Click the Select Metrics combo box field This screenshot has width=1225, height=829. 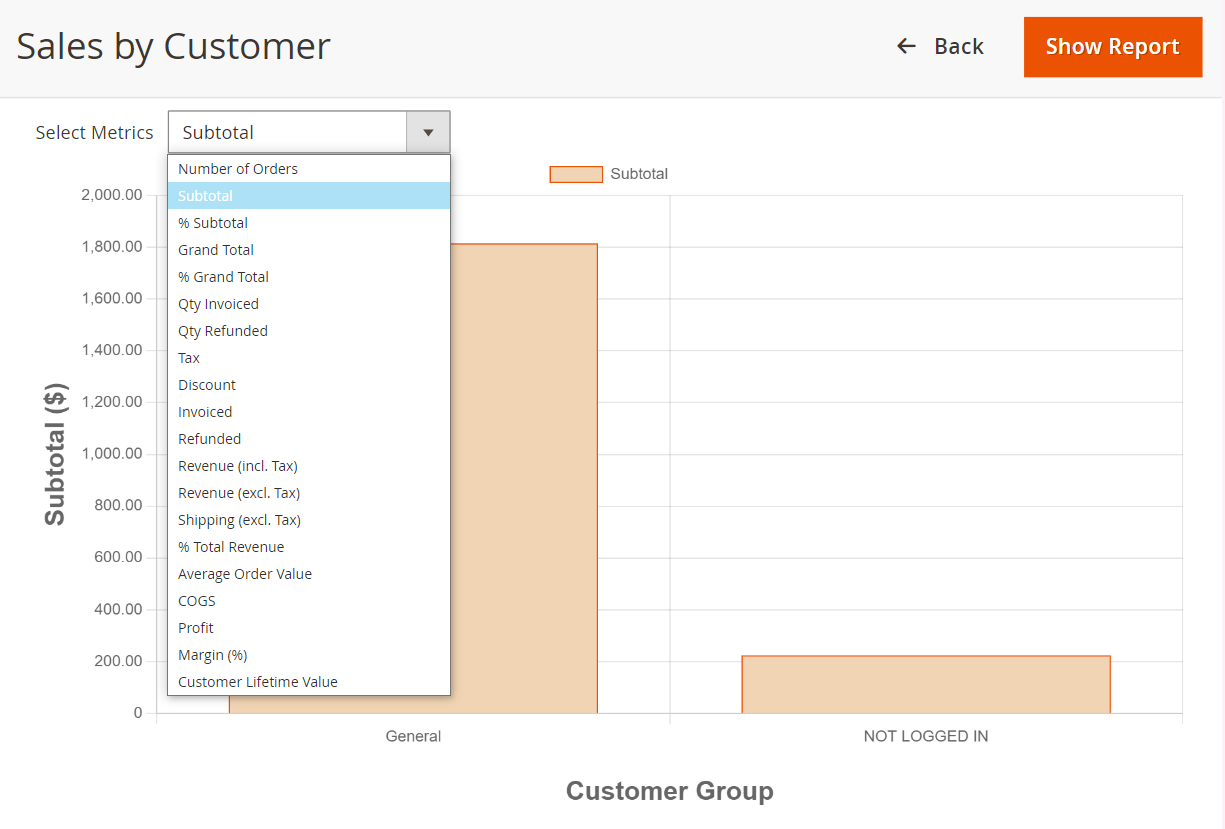(309, 132)
